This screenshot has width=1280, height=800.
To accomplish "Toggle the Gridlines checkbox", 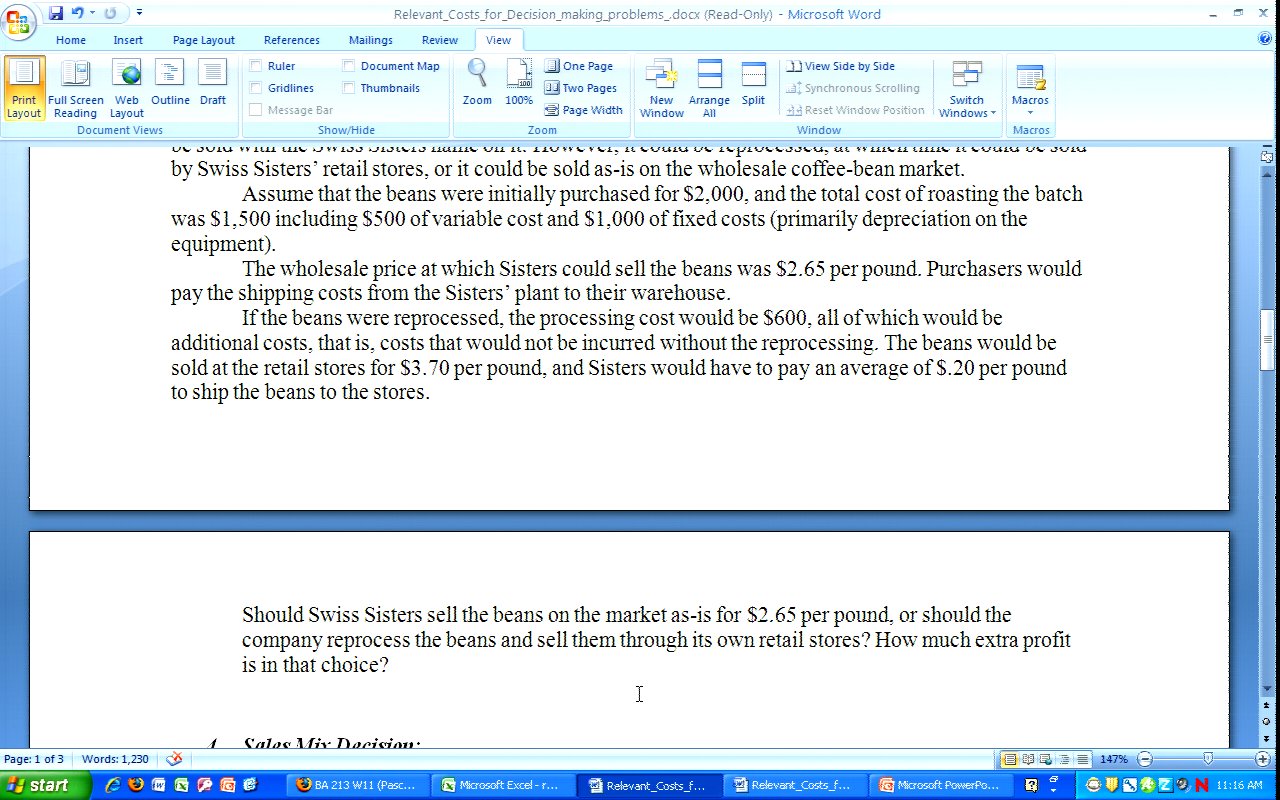I will (x=256, y=88).
